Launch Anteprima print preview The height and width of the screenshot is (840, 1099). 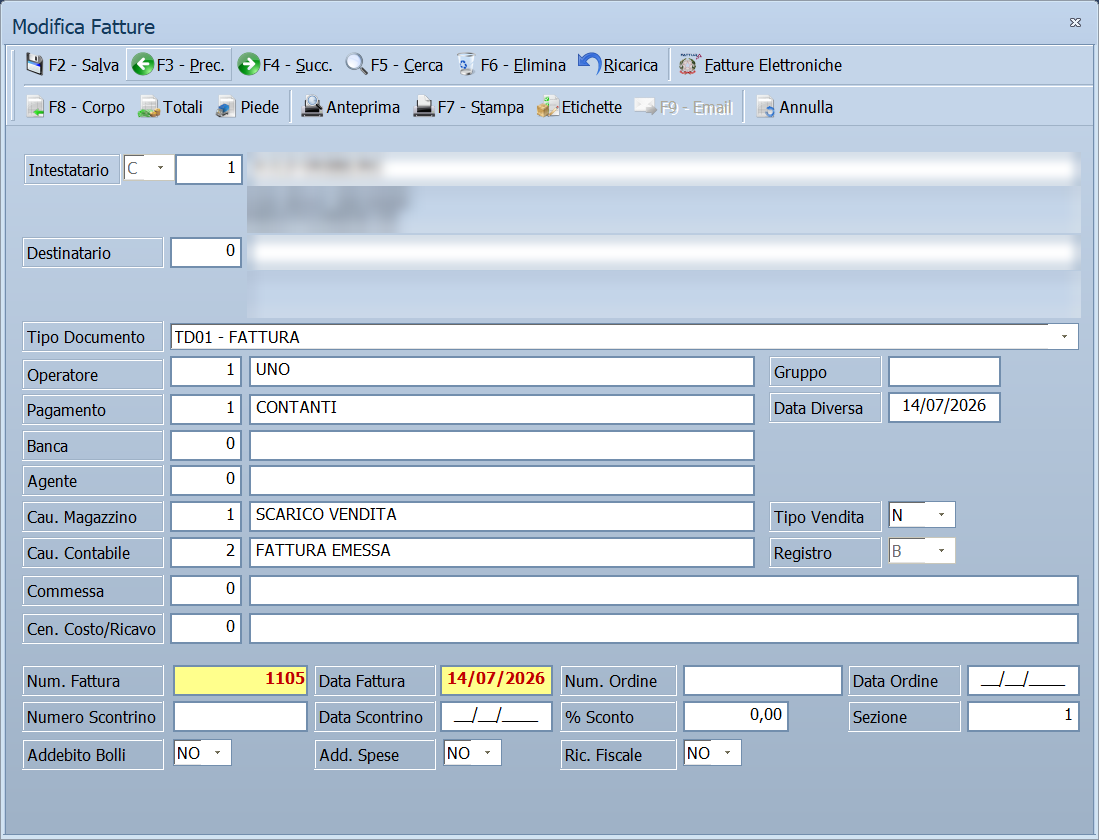350,107
